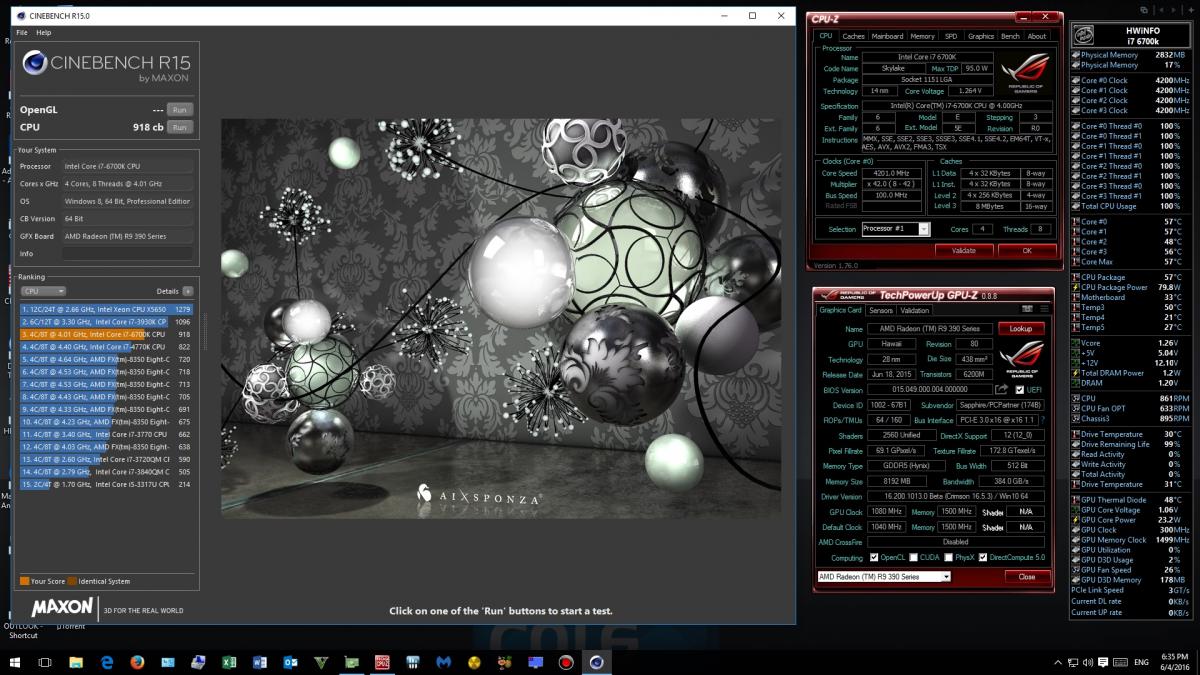Switch to CPU-Z Bench tab
The height and width of the screenshot is (675, 1200).
1010,36
